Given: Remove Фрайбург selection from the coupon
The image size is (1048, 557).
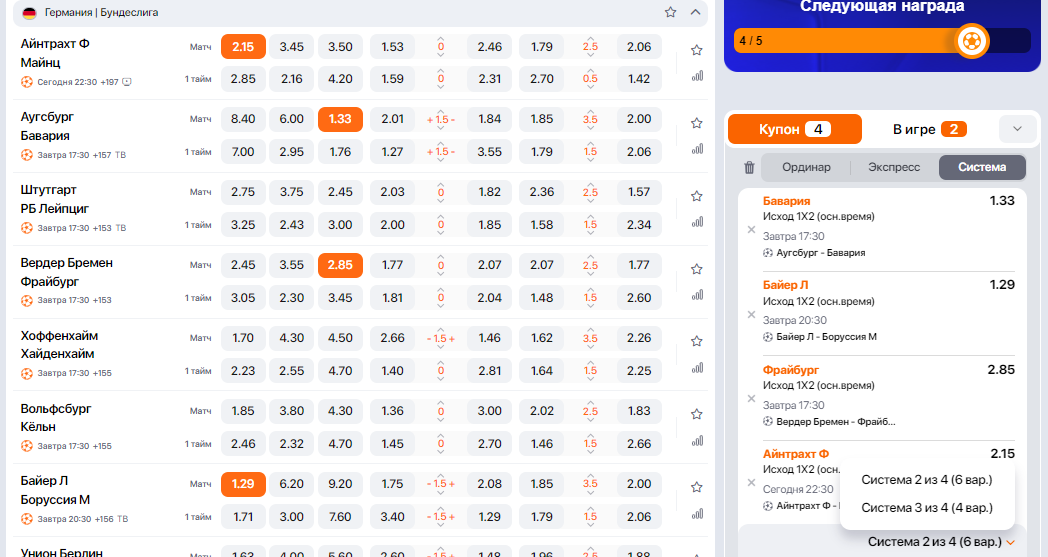Looking at the screenshot, I should [751, 399].
